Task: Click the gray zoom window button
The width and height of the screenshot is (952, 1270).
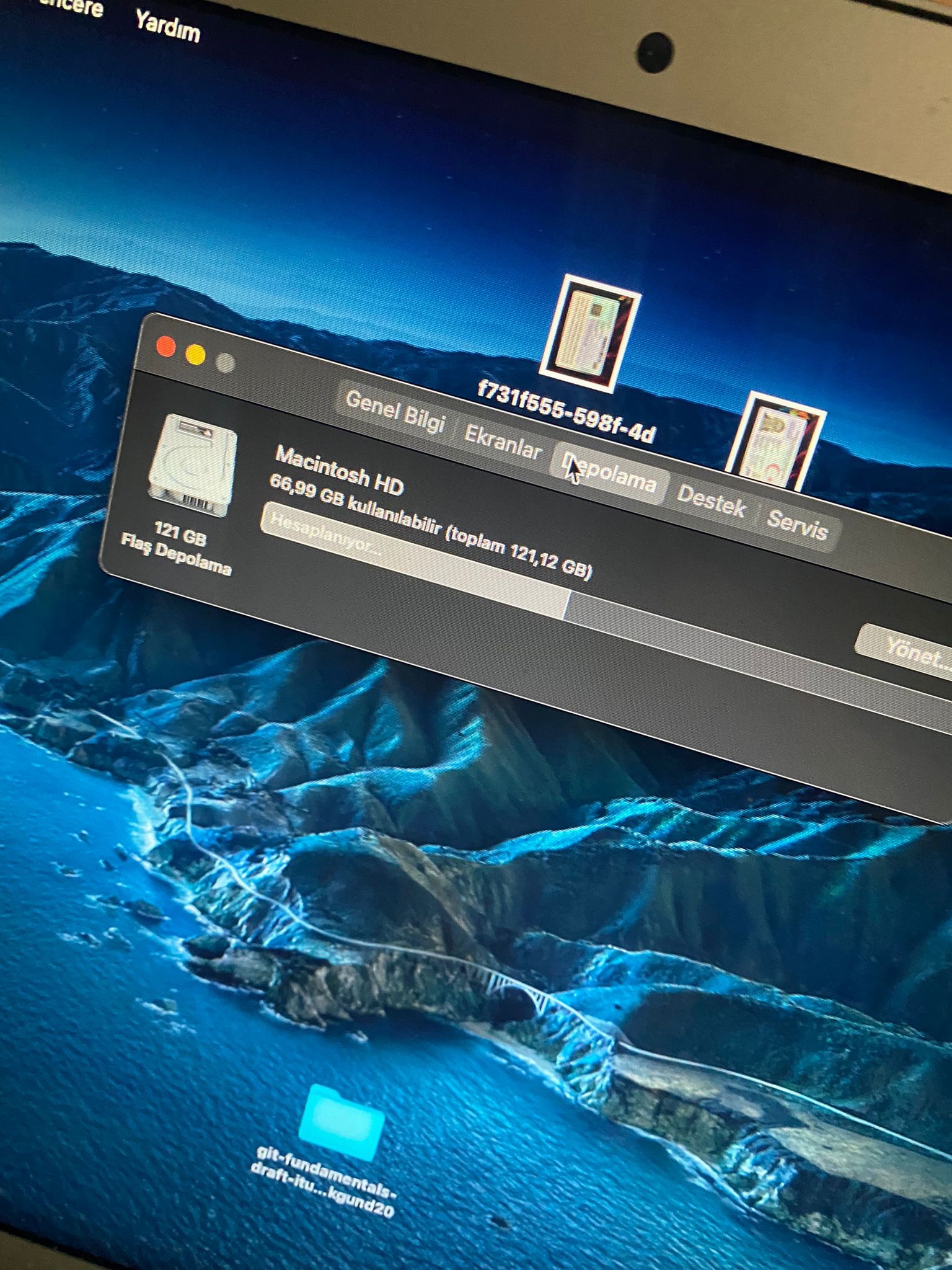Action: click(x=225, y=363)
